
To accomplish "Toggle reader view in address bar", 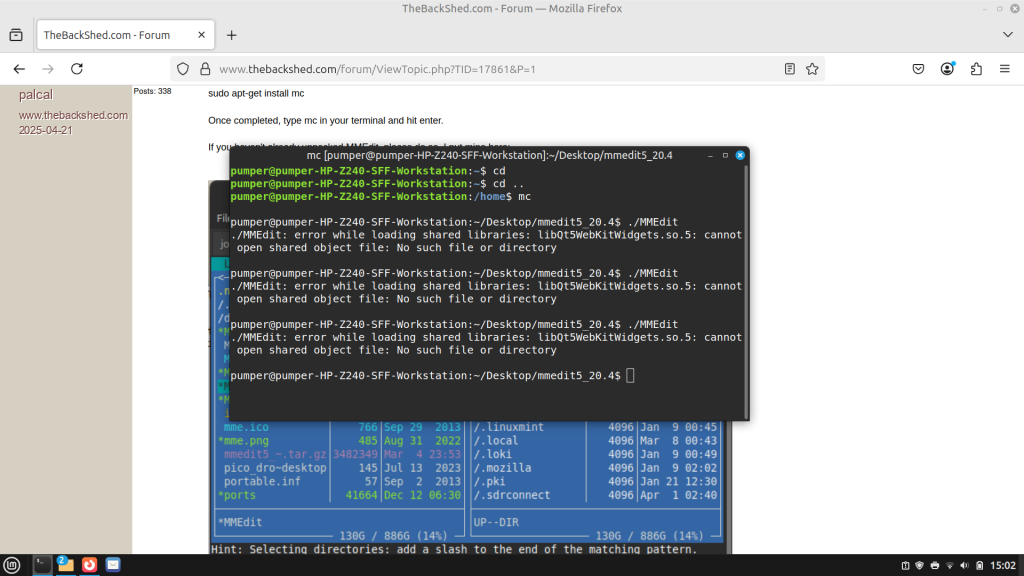I will 790,69.
